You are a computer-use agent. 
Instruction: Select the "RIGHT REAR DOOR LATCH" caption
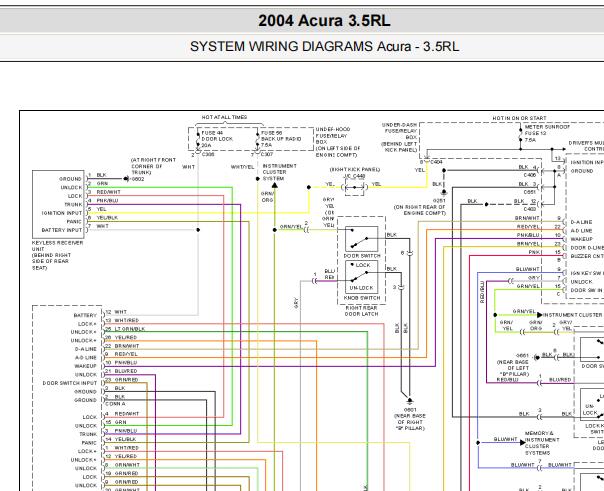tap(361, 311)
